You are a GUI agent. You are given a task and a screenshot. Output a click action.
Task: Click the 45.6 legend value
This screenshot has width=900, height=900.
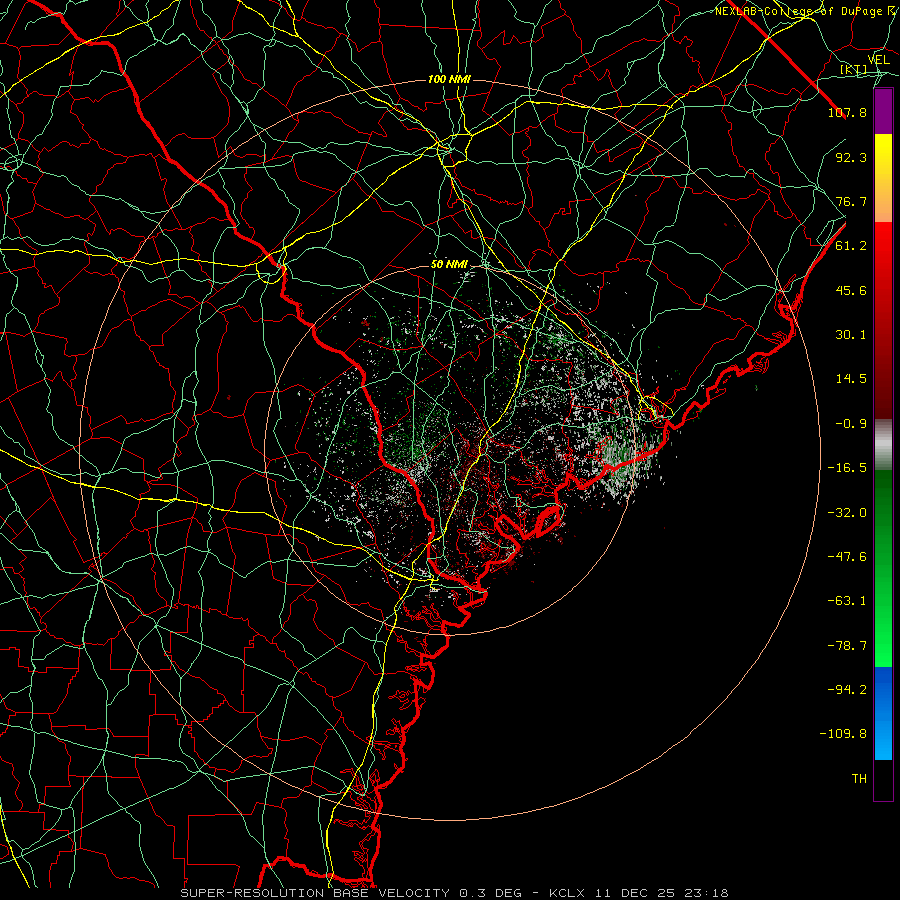coord(851,290)
